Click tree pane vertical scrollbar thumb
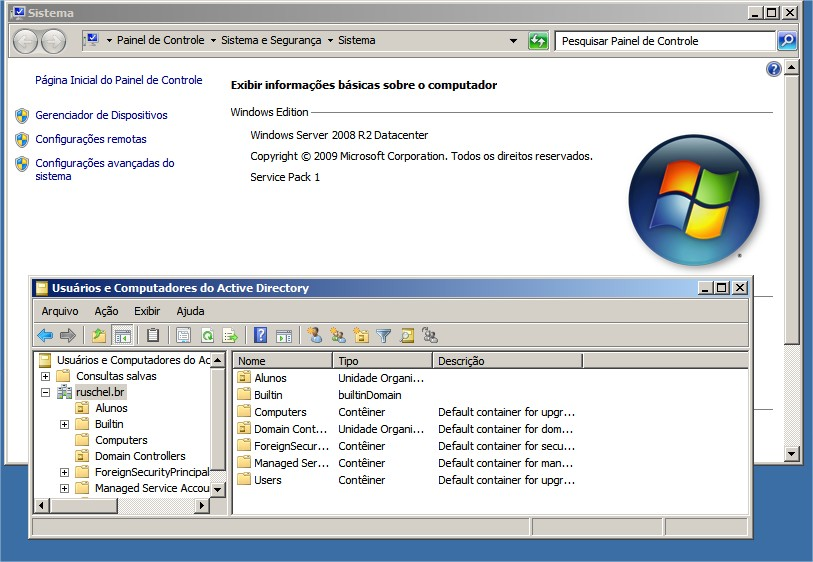The height and width of the screenshot is (562, 813). point(218,418)
